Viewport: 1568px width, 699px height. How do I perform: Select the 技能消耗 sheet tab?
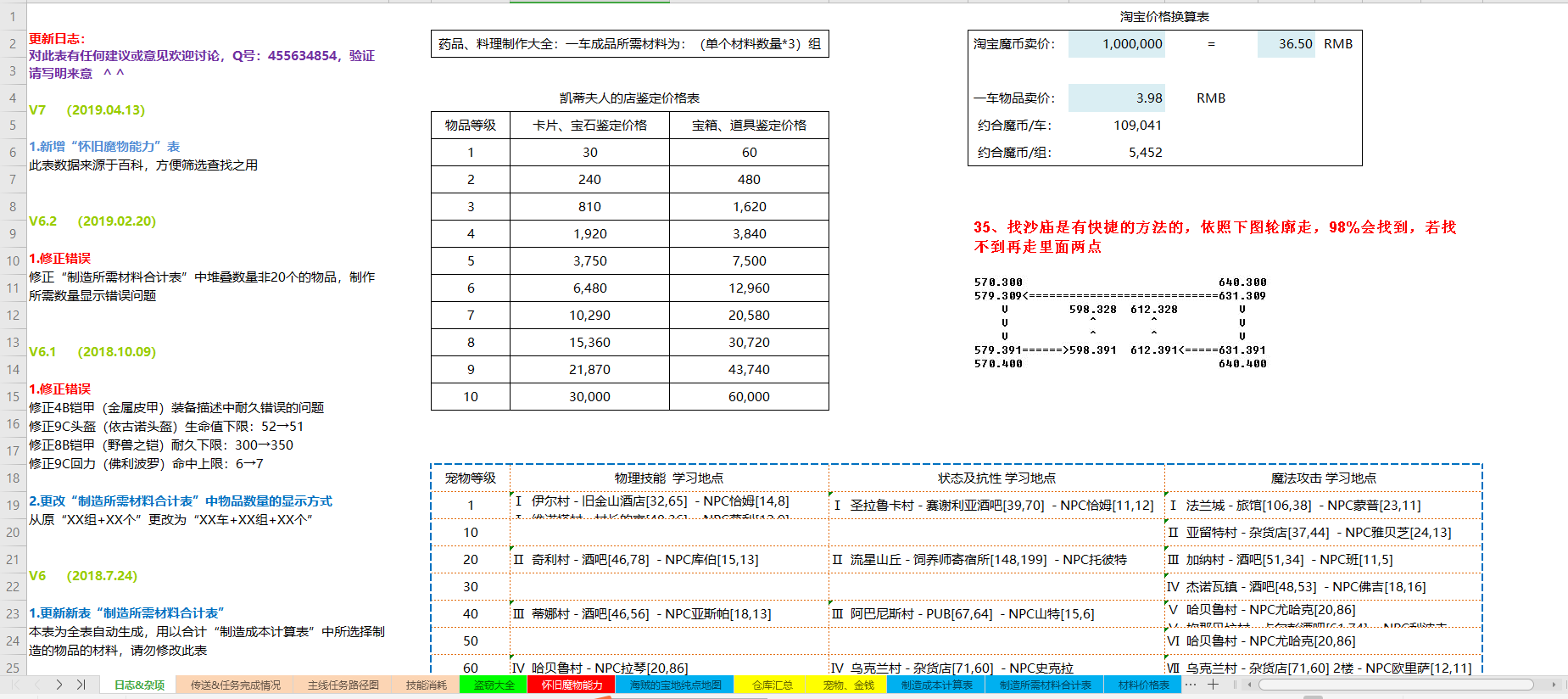[x=426, y=685]
